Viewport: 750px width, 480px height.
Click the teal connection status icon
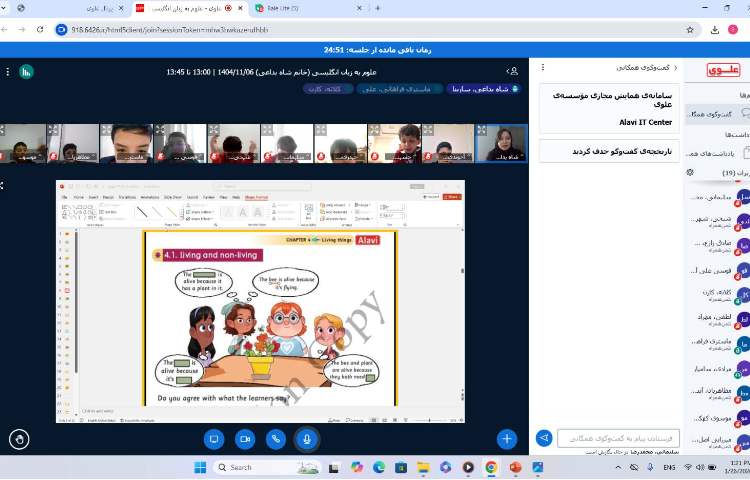coord(26,72)
